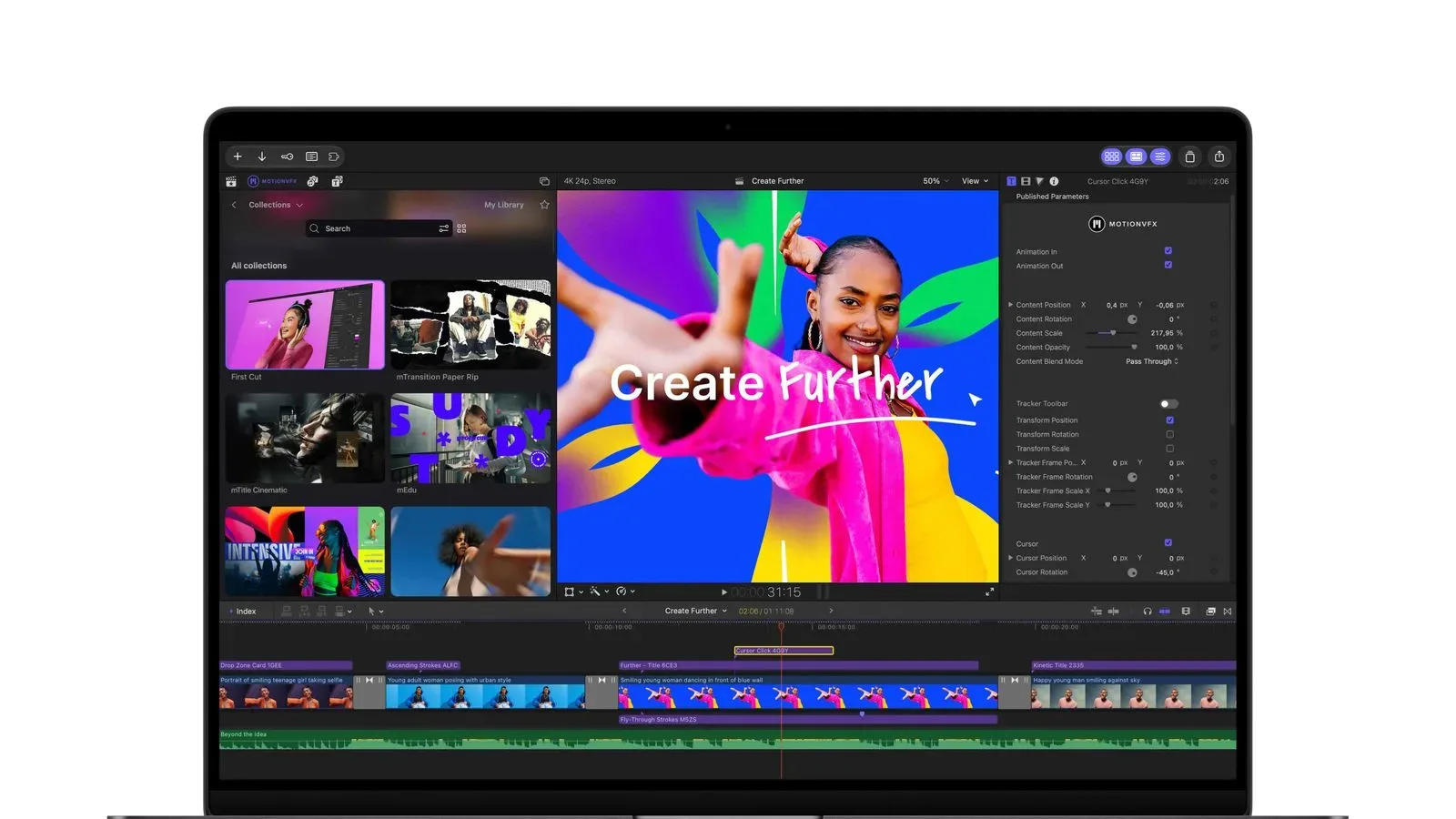Toggle the inspector sliders button
This screenshot has width=1456, height=819.
[x=1160, y=157]
